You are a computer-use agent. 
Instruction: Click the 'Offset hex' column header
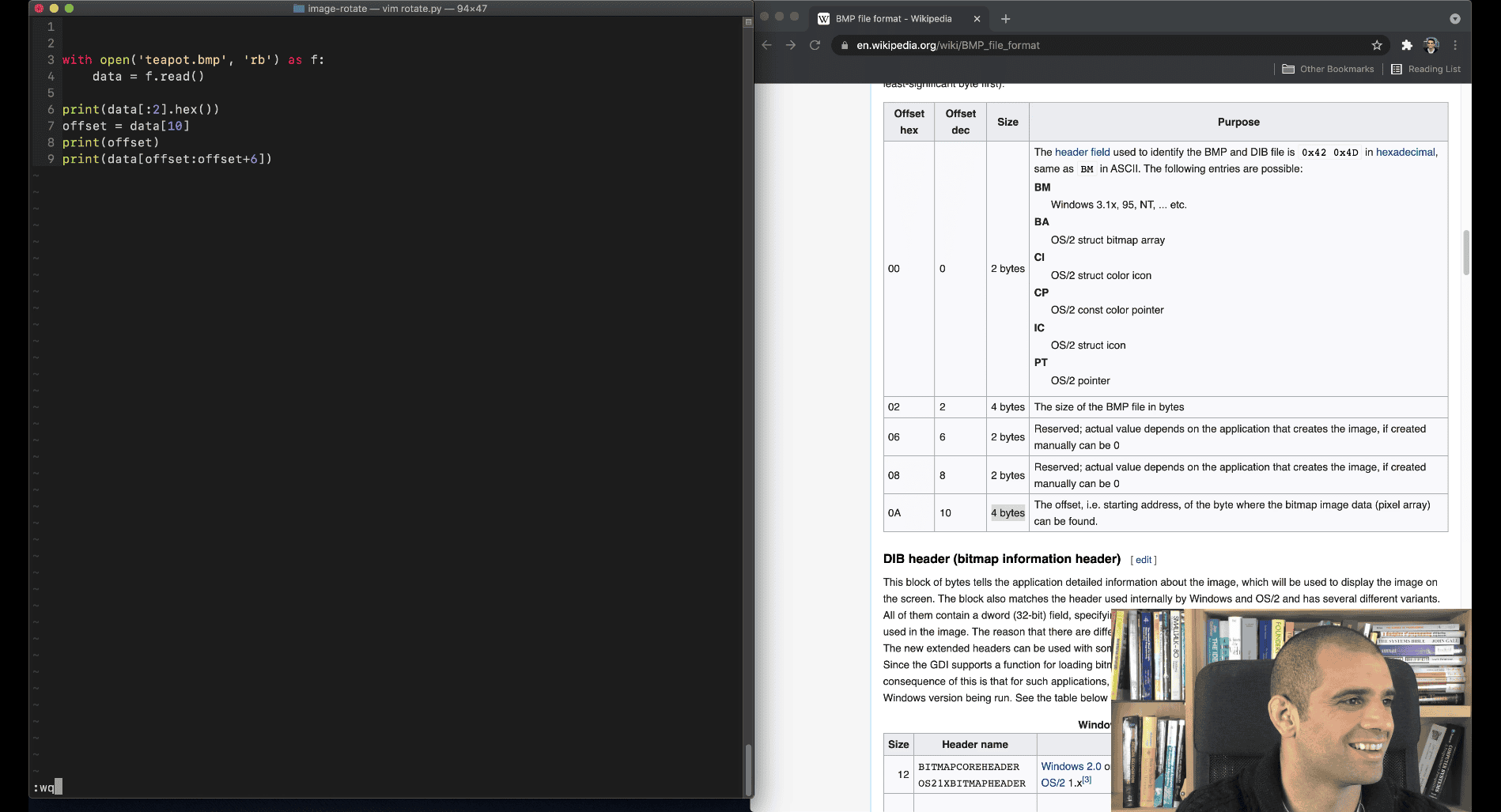[x=909, y=122]
